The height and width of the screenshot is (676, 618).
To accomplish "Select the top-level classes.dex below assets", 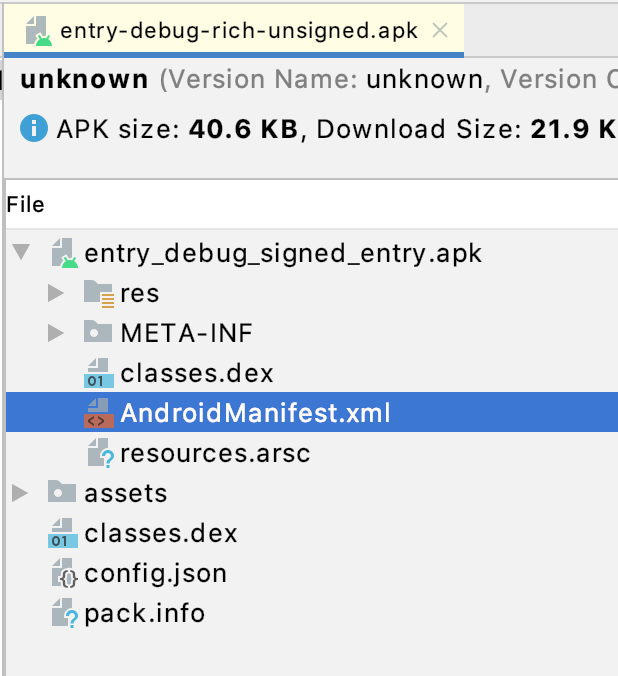I will click(x=312, y=533).
